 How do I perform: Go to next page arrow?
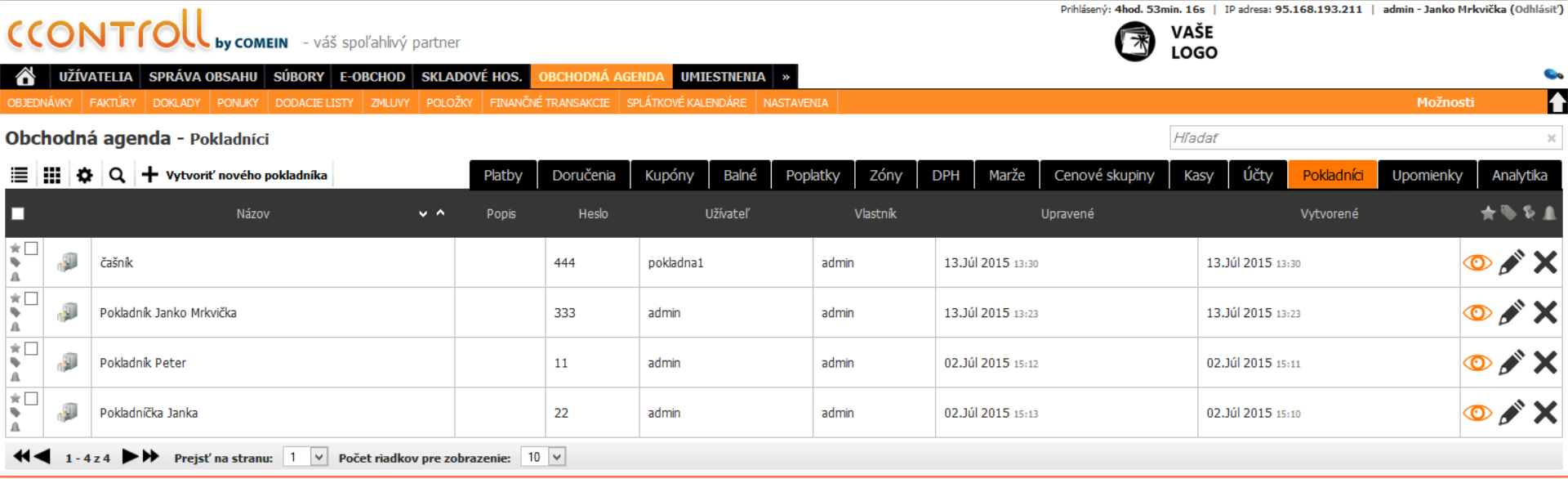(x=130, y=457)
